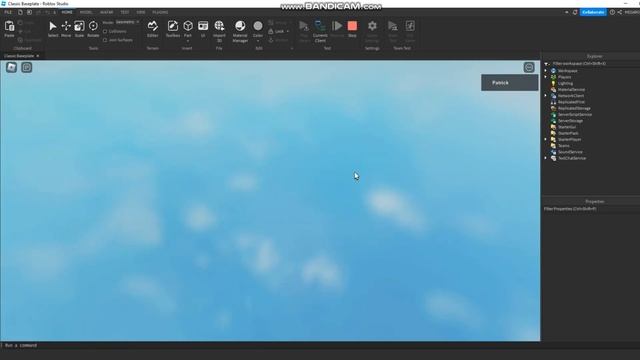
Task: Activate the Move tool
Action: tap(66, 26)
